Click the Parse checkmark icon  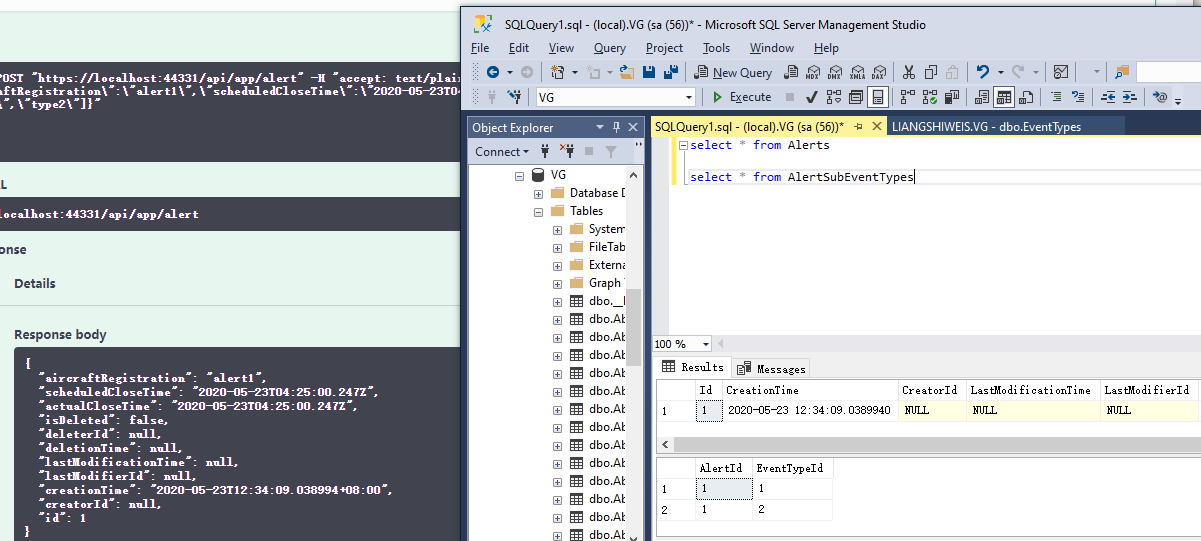811,97
